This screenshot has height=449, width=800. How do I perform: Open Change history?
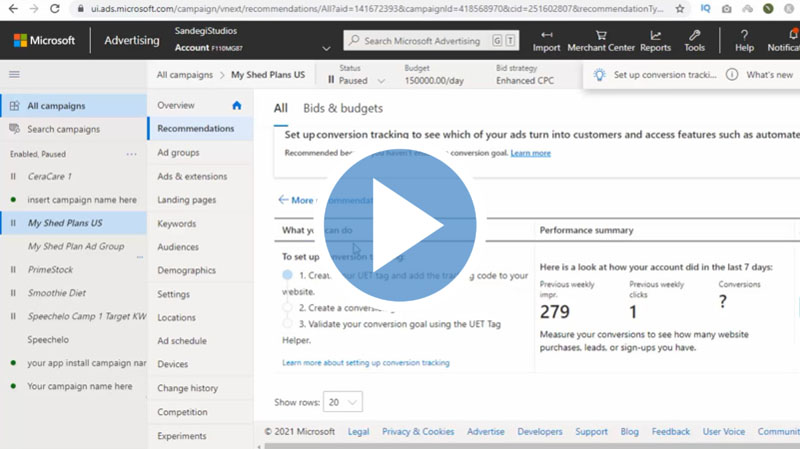click(187, 388)
